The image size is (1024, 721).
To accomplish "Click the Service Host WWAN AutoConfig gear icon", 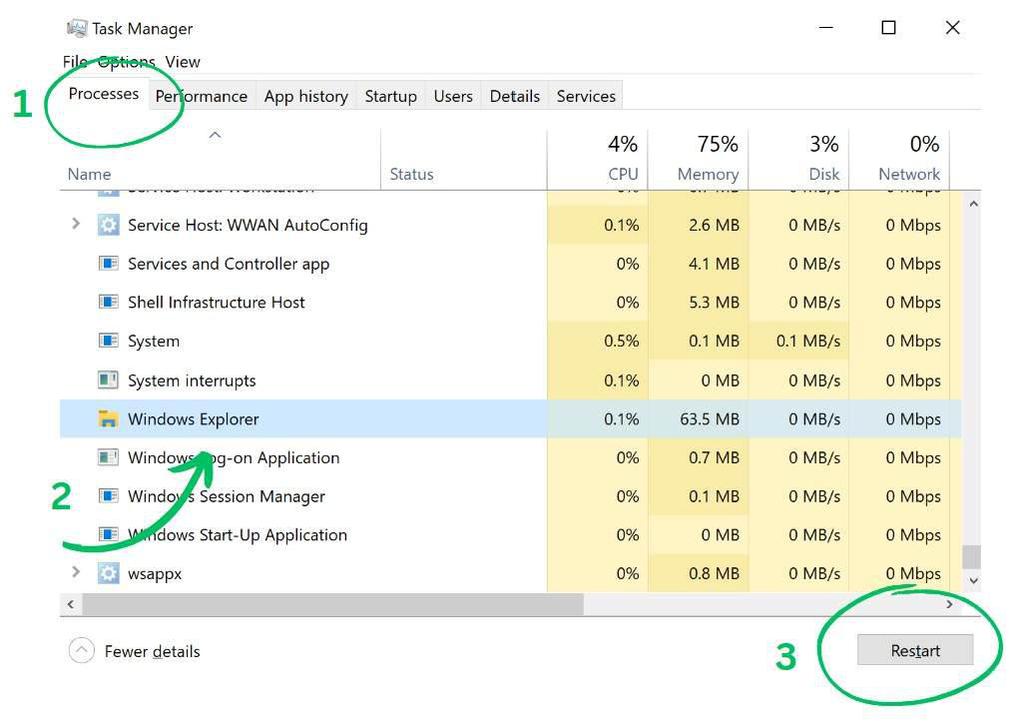I will pos(108,225).
